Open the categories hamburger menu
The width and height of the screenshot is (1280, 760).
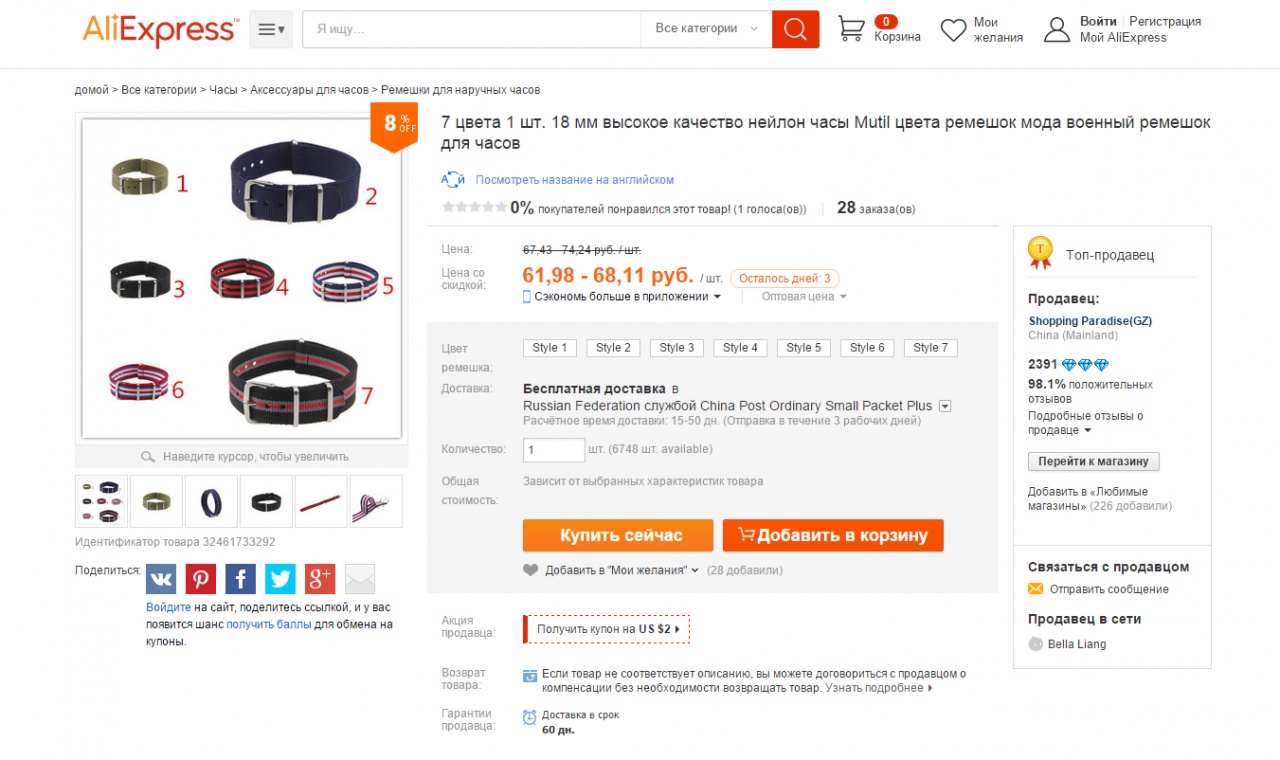tap(271, 30)
